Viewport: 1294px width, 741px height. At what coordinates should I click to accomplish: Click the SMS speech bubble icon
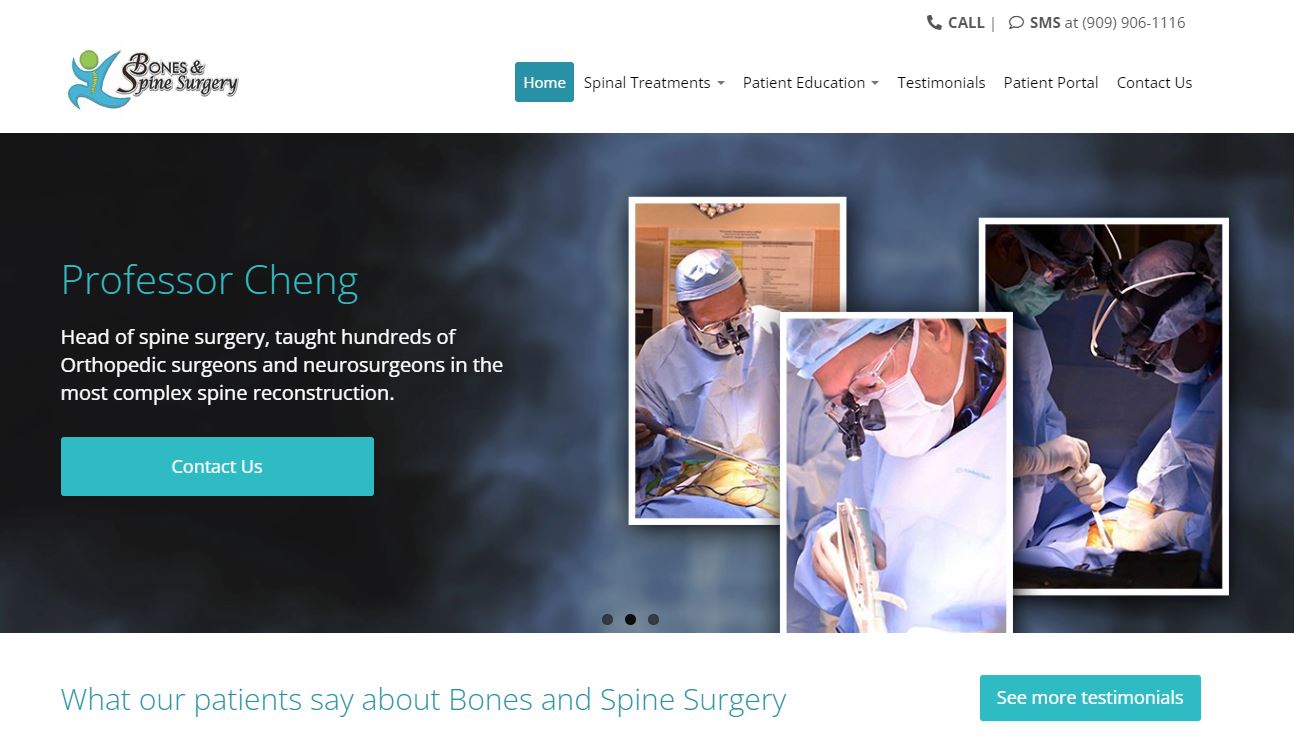(1016, 23)
